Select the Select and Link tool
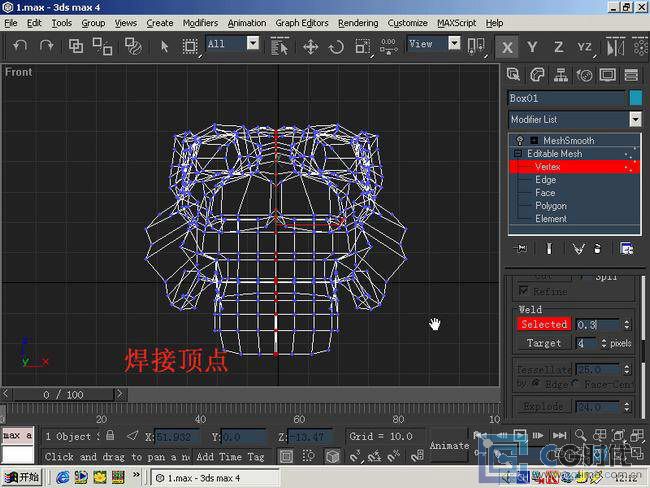 (x=76, y=46)
